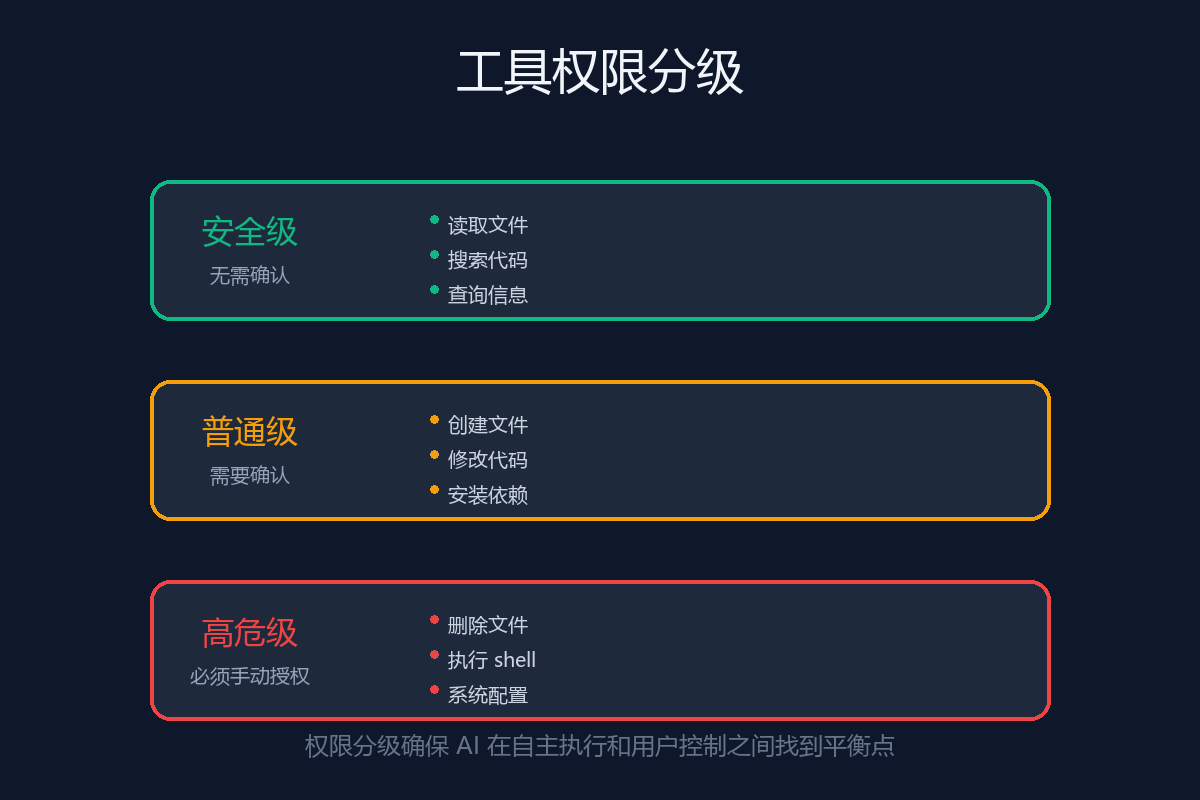Click the 无需确认 subtitle
This screenshot has height=800, width=1200.
point(250,276)
